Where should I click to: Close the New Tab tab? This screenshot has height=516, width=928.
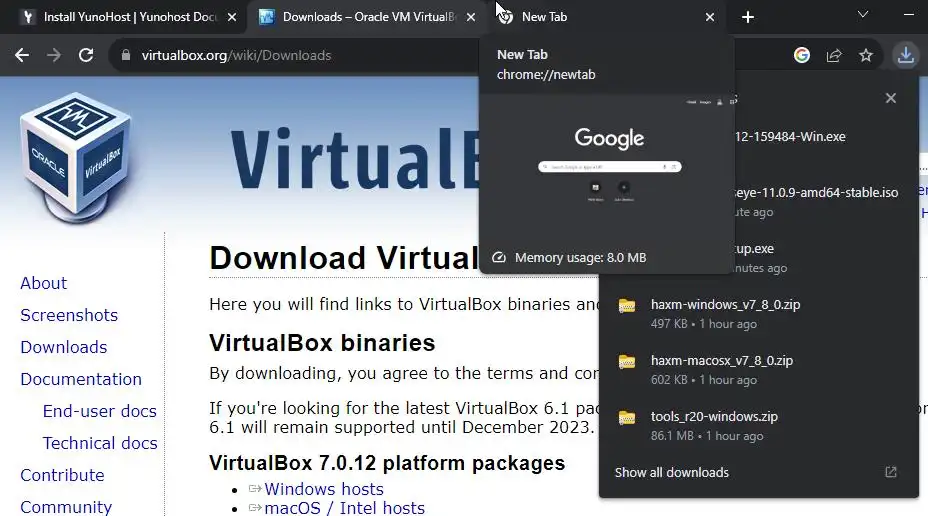point(710,17)
